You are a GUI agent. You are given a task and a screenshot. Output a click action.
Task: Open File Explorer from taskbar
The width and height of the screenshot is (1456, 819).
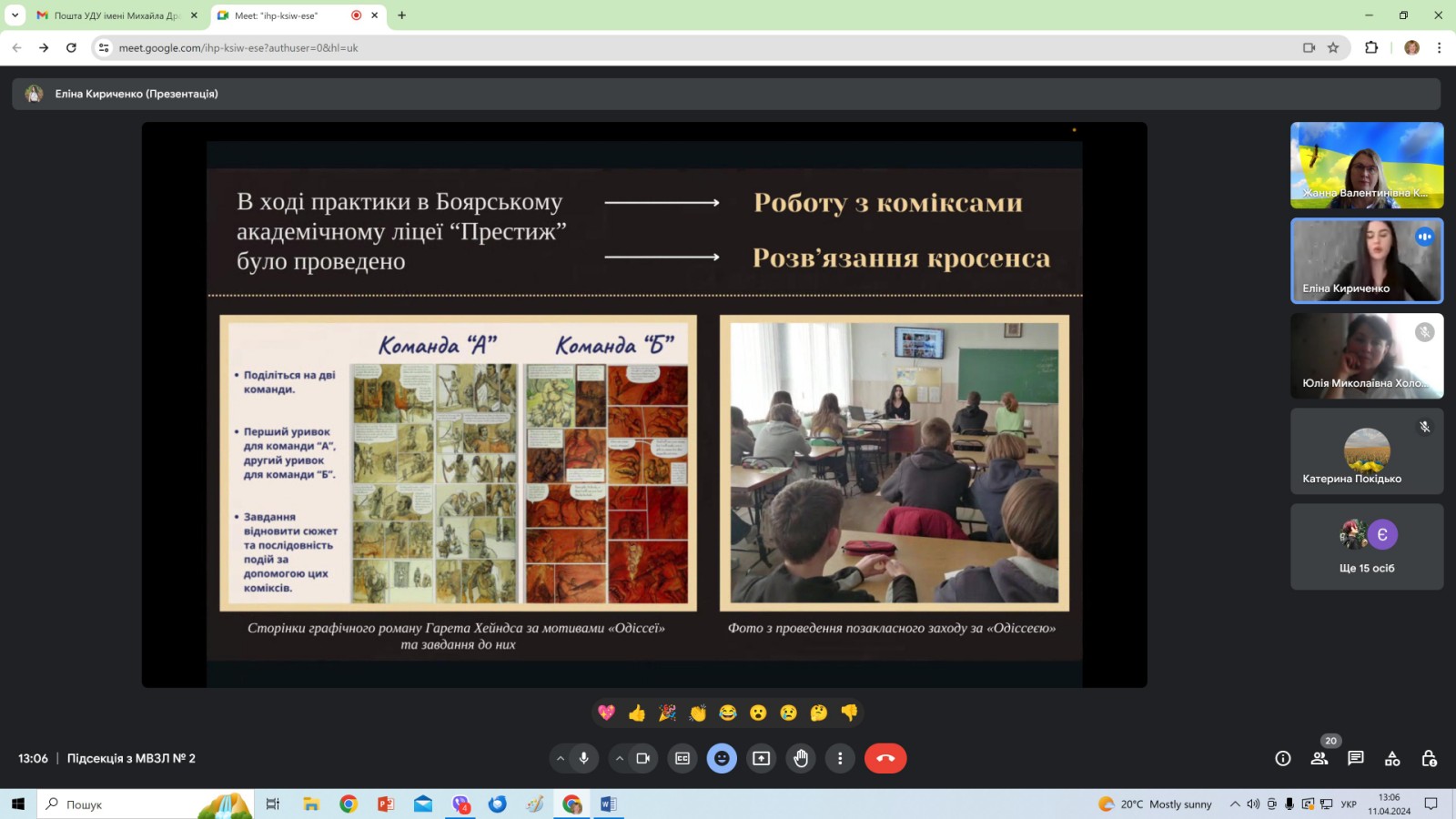(x=311, y=804)
